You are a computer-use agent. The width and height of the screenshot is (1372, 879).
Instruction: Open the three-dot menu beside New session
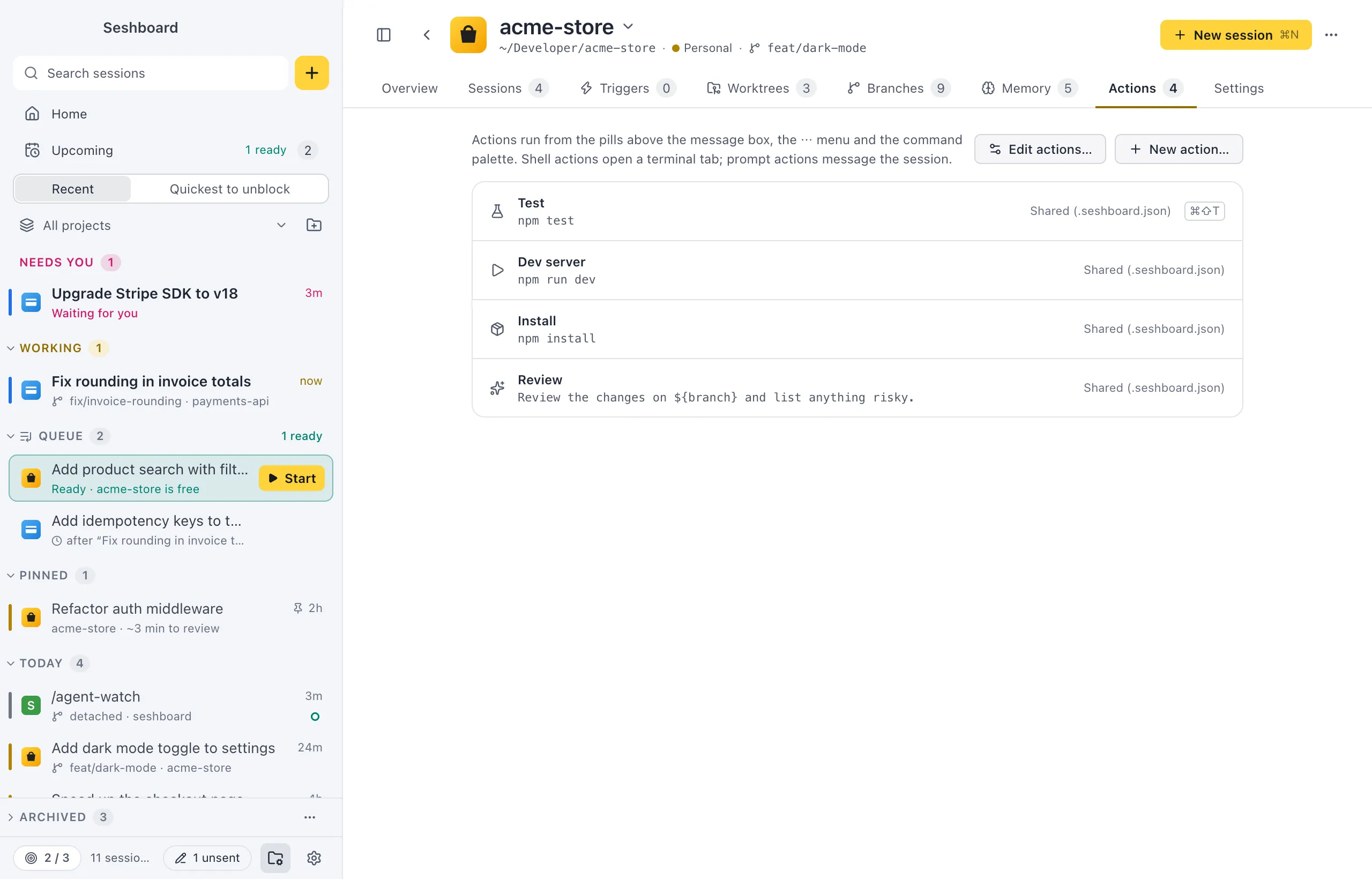[1331, 35]
